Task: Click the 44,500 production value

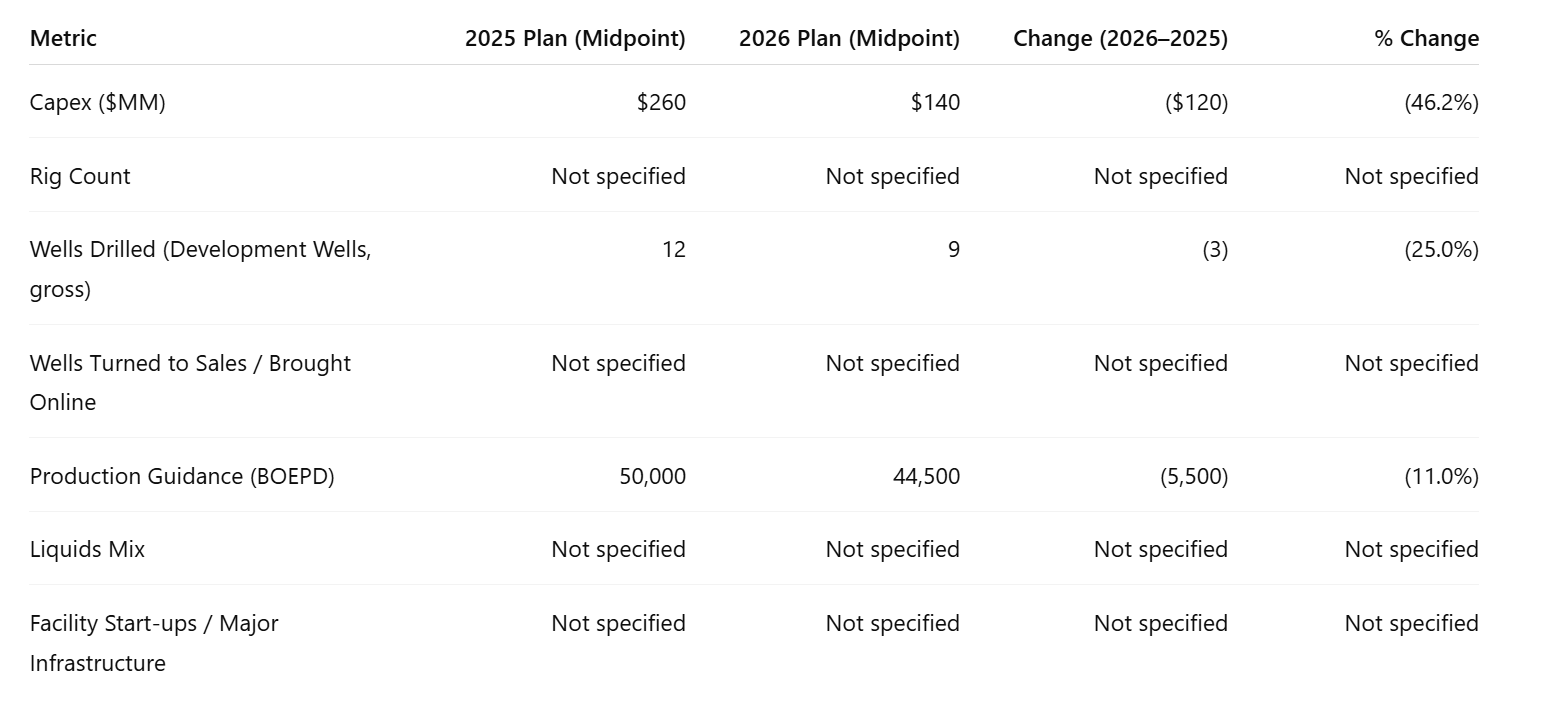Action: click(x=926, y=476)
